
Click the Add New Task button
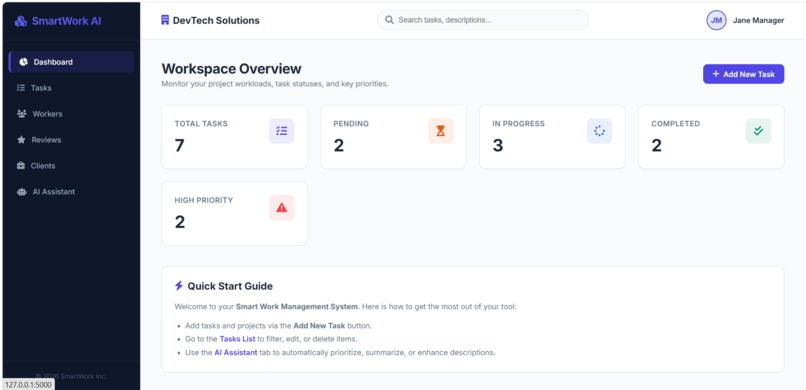pos(743,74)
